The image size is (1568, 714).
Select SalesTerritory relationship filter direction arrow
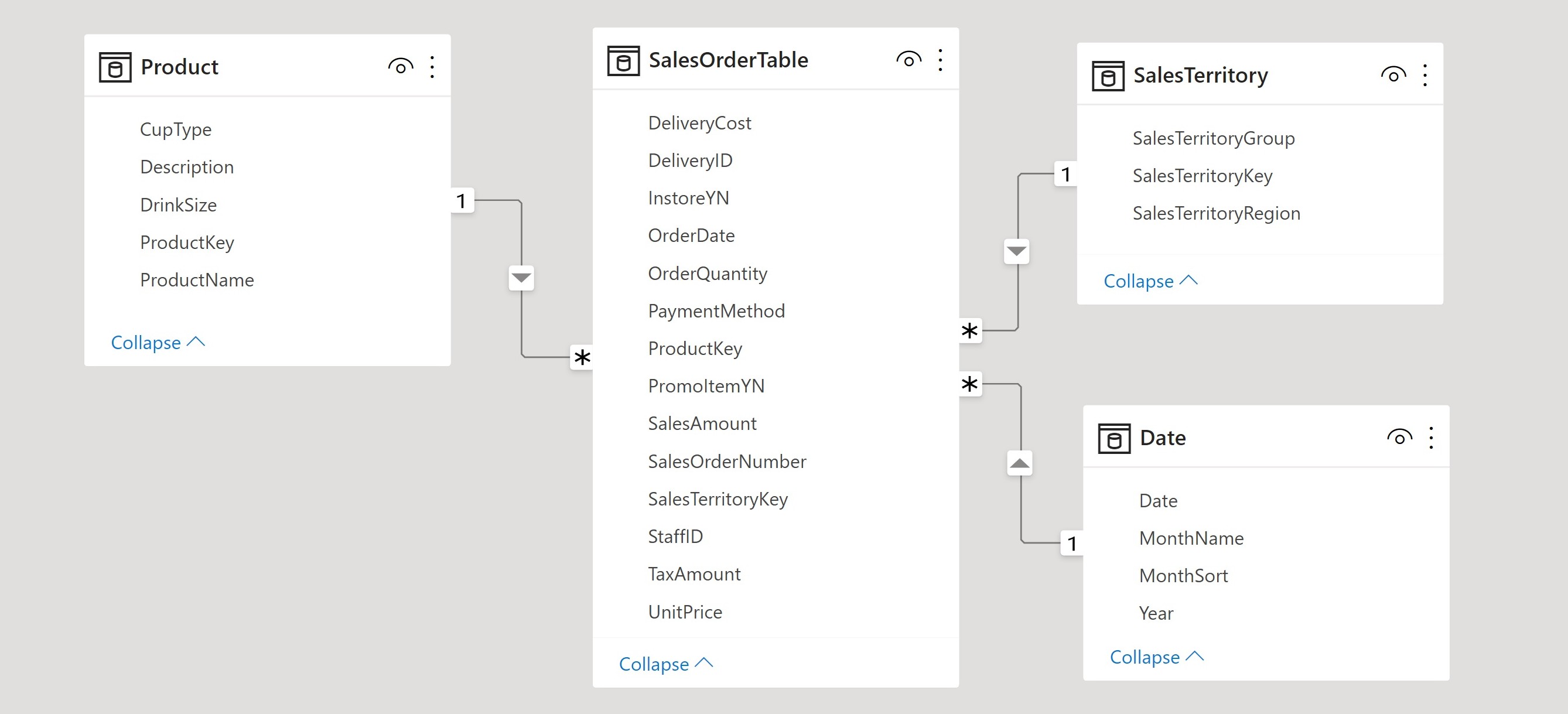click(1016, 251)
